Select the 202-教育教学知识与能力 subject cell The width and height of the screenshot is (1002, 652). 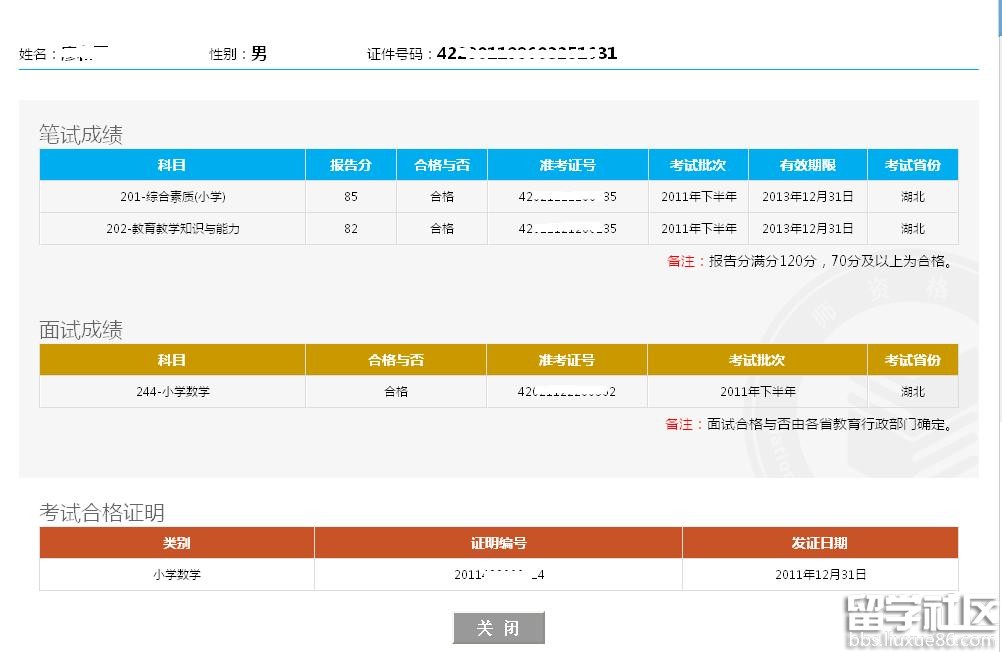click(172, 229)
